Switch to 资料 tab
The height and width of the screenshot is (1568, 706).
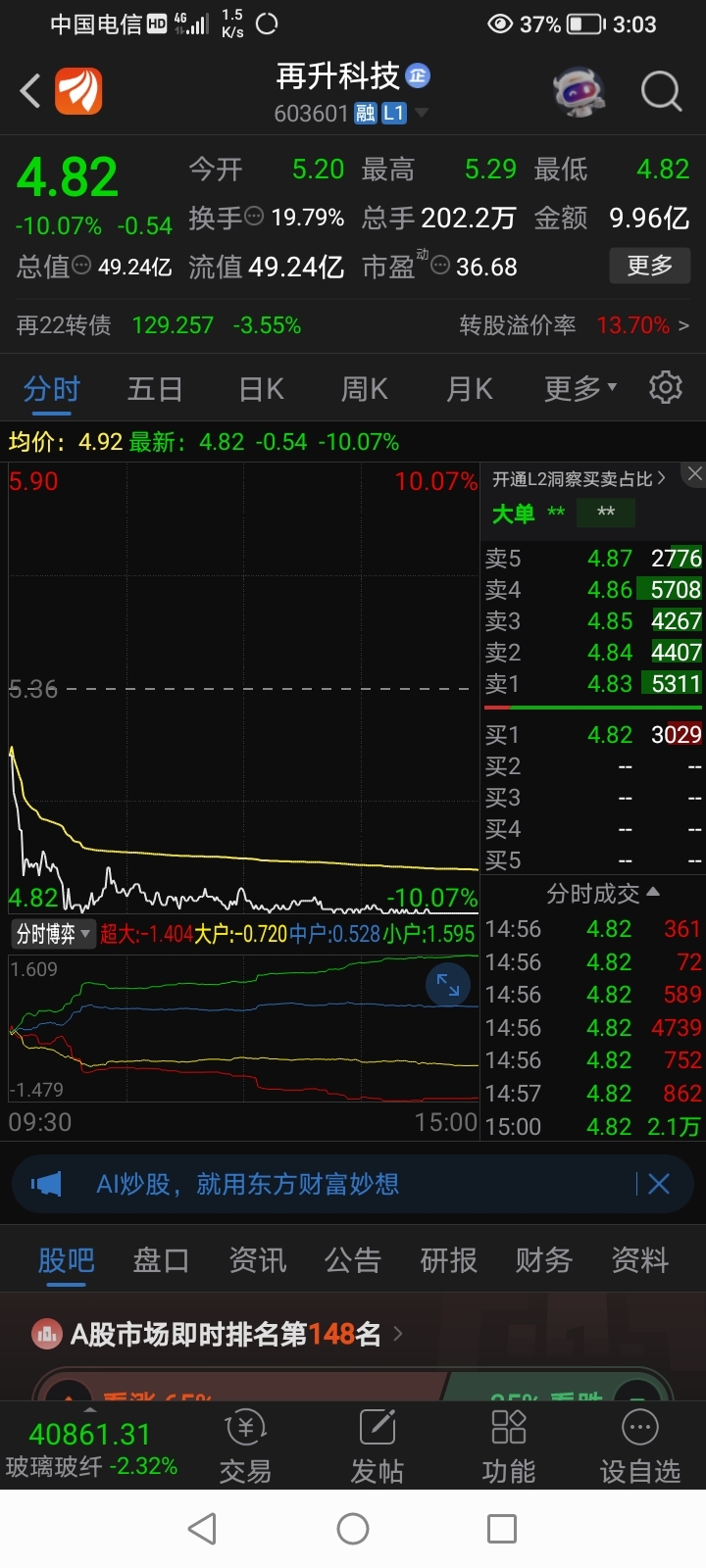point(640,1259)
